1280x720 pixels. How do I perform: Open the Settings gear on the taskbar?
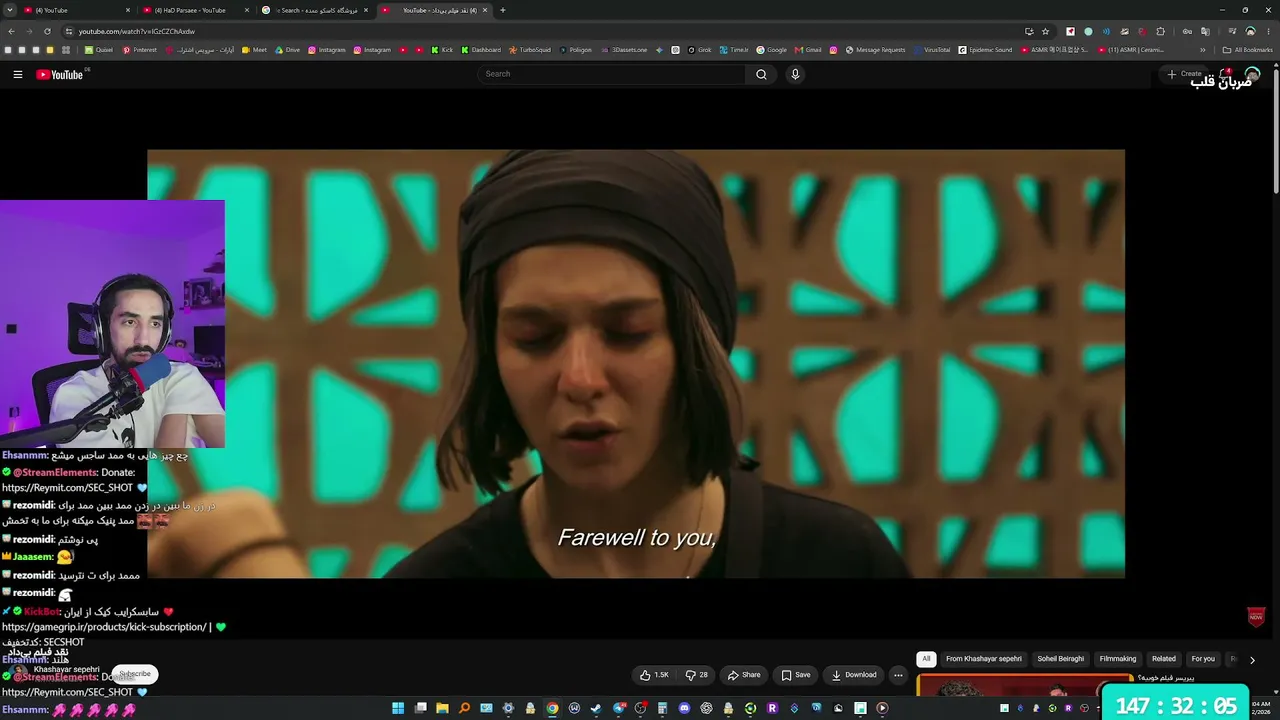[x=508, y=708]
